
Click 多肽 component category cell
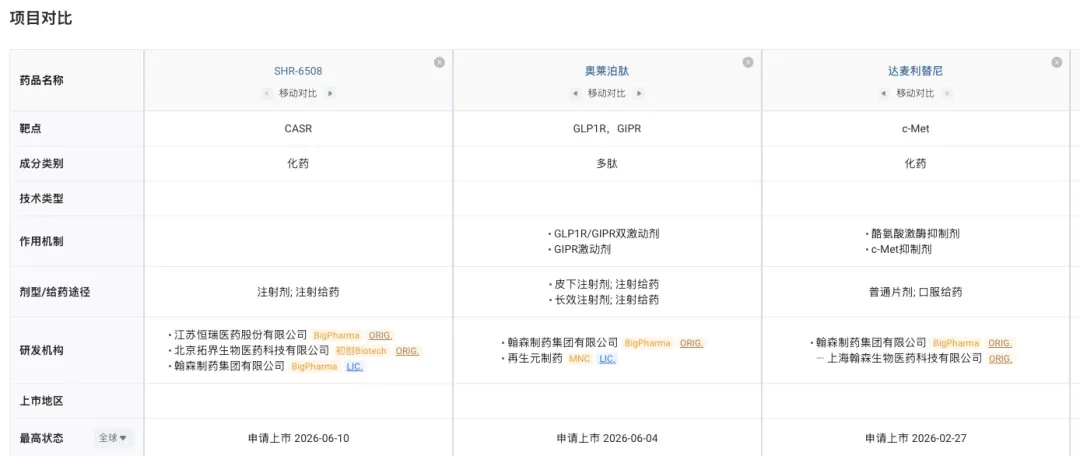tap(607, 164)
